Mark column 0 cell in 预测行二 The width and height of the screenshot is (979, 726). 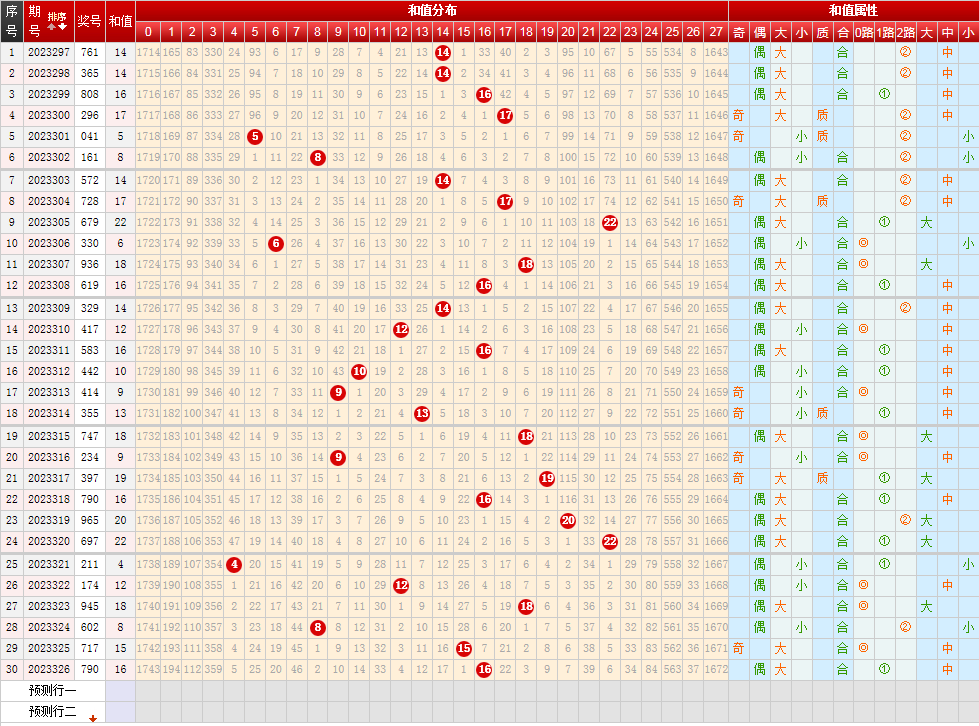147,712
